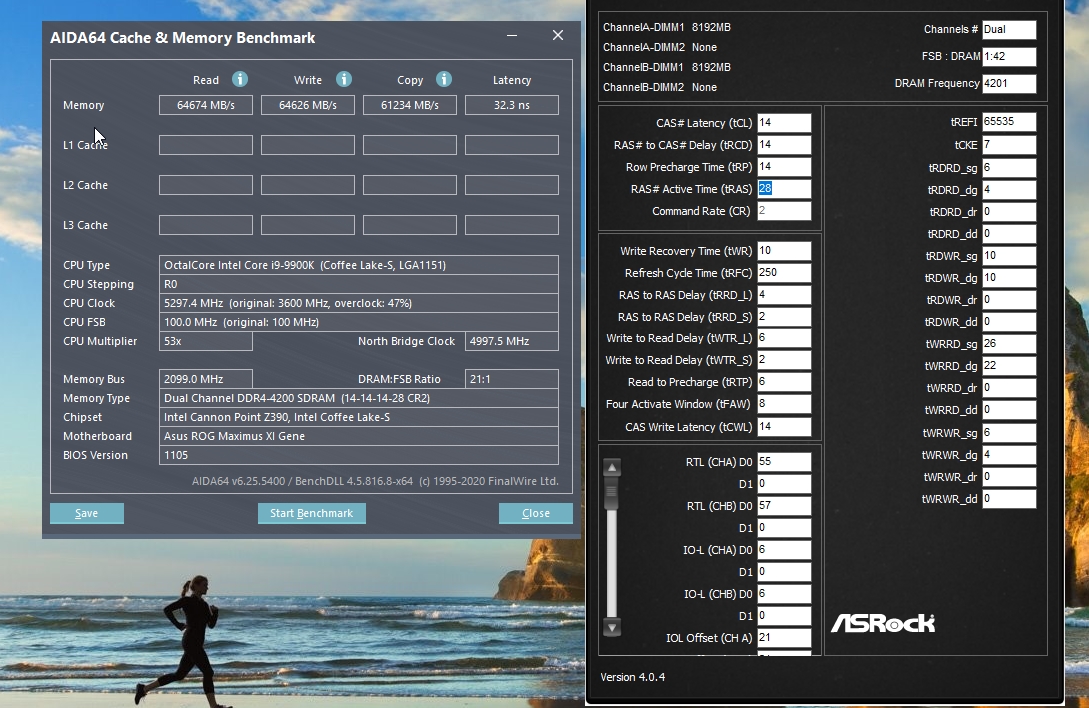Click the CAS Write Latency (tCWL) field
1089x708 pixels.
783,427
